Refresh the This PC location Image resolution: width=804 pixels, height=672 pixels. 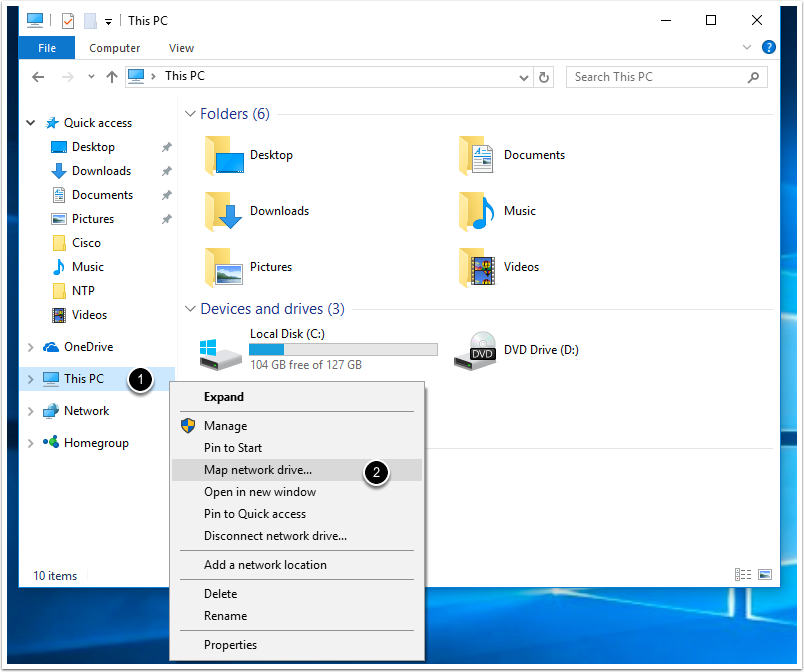pyautogui.click(x=544, y=77)
